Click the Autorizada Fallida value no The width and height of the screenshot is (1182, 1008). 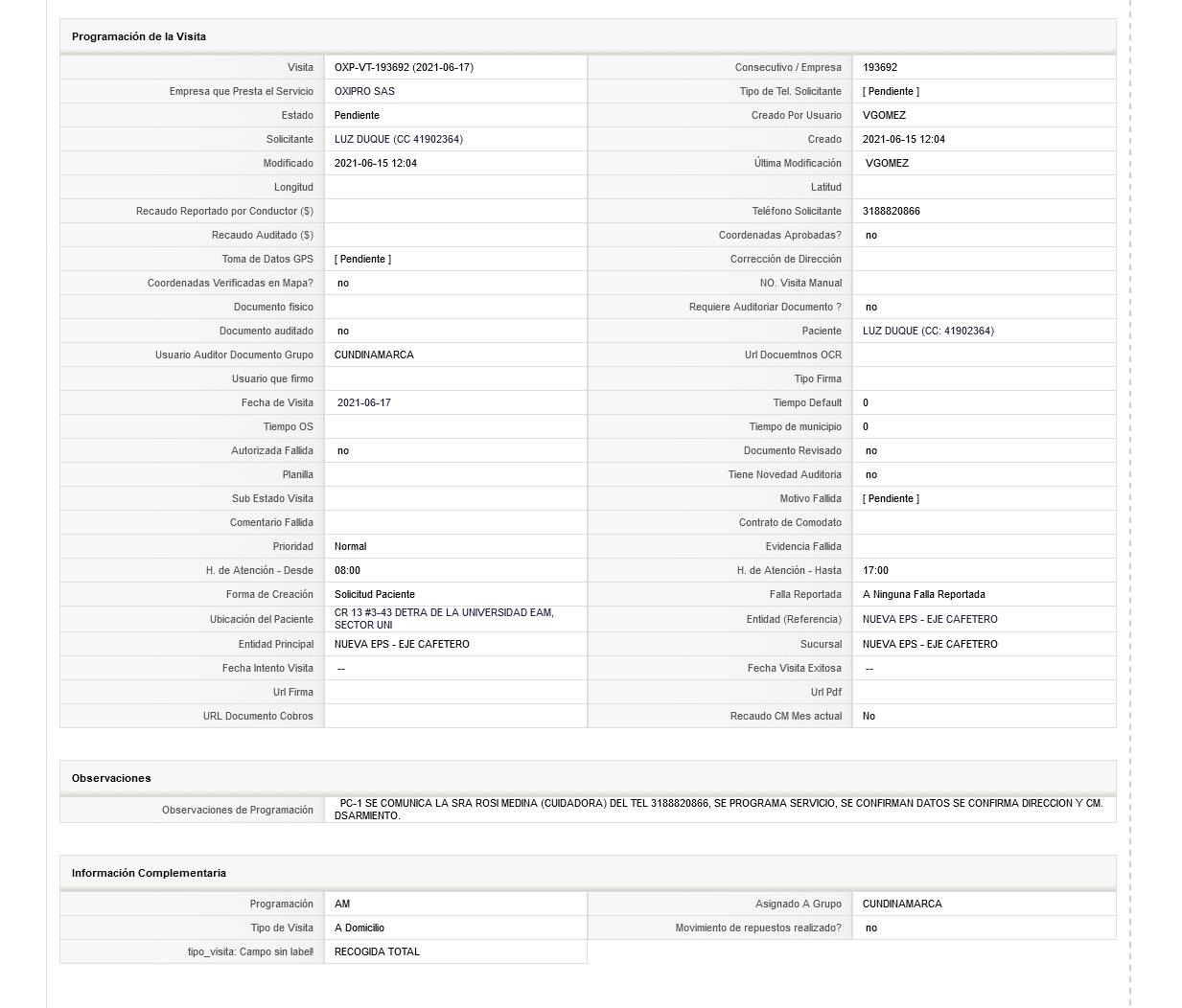pyautogui.click(x=343, y=450)
